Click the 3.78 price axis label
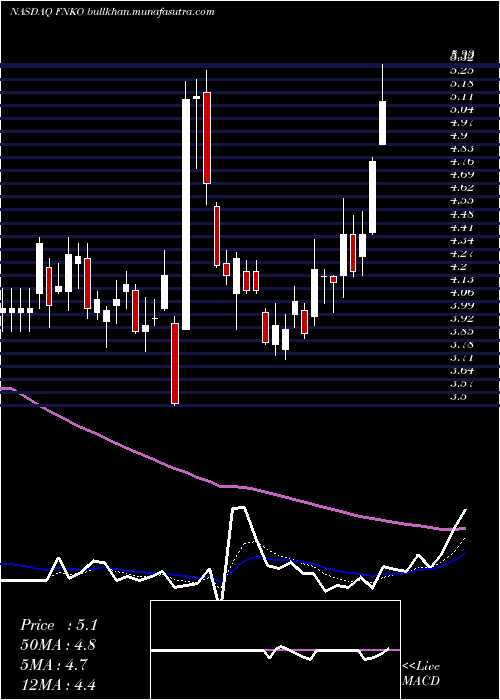This screenshot has height=700, width=500. [x=462, y=345]
